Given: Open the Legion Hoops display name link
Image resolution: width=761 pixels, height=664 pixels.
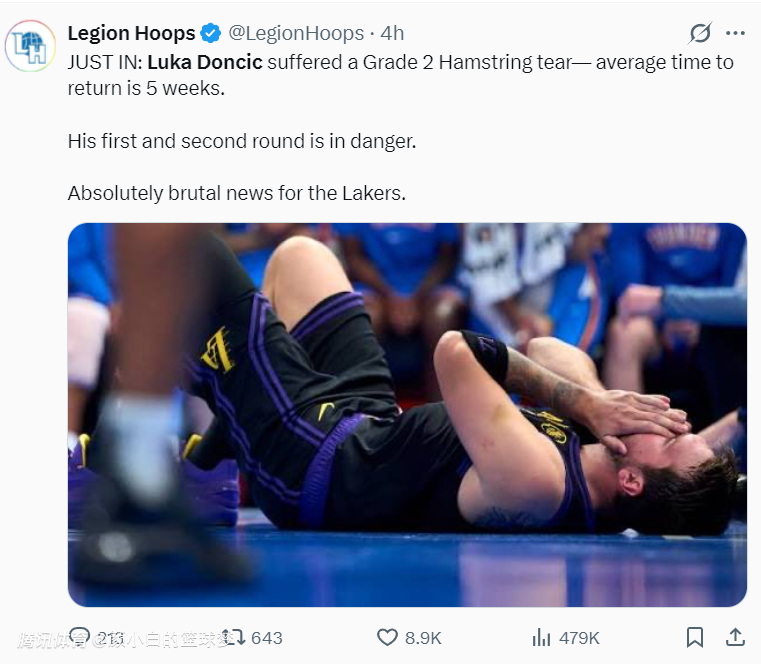Looking at the screenshot, I should [131, 34].
